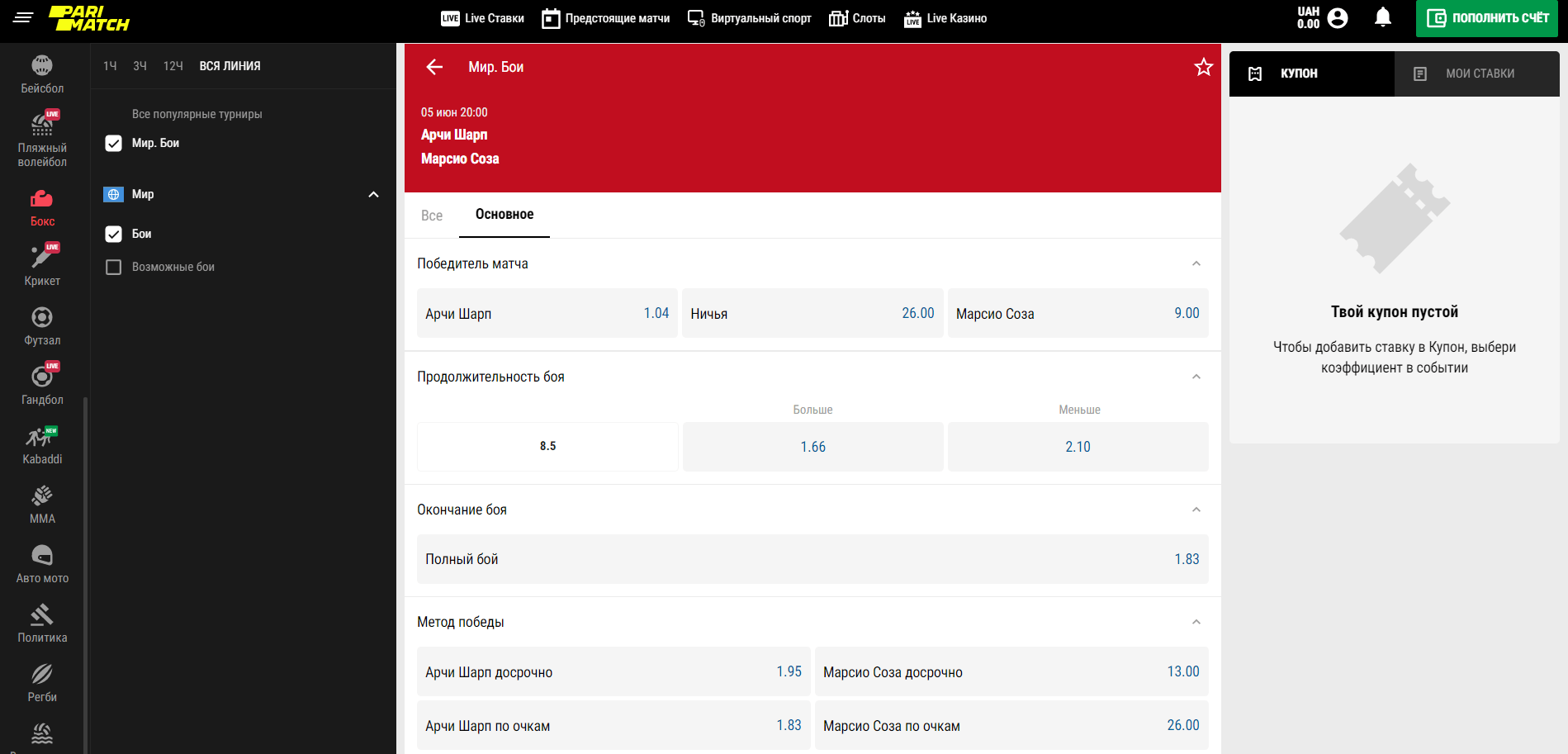Click the notifications bell icon

click(x=1382, y=17)
